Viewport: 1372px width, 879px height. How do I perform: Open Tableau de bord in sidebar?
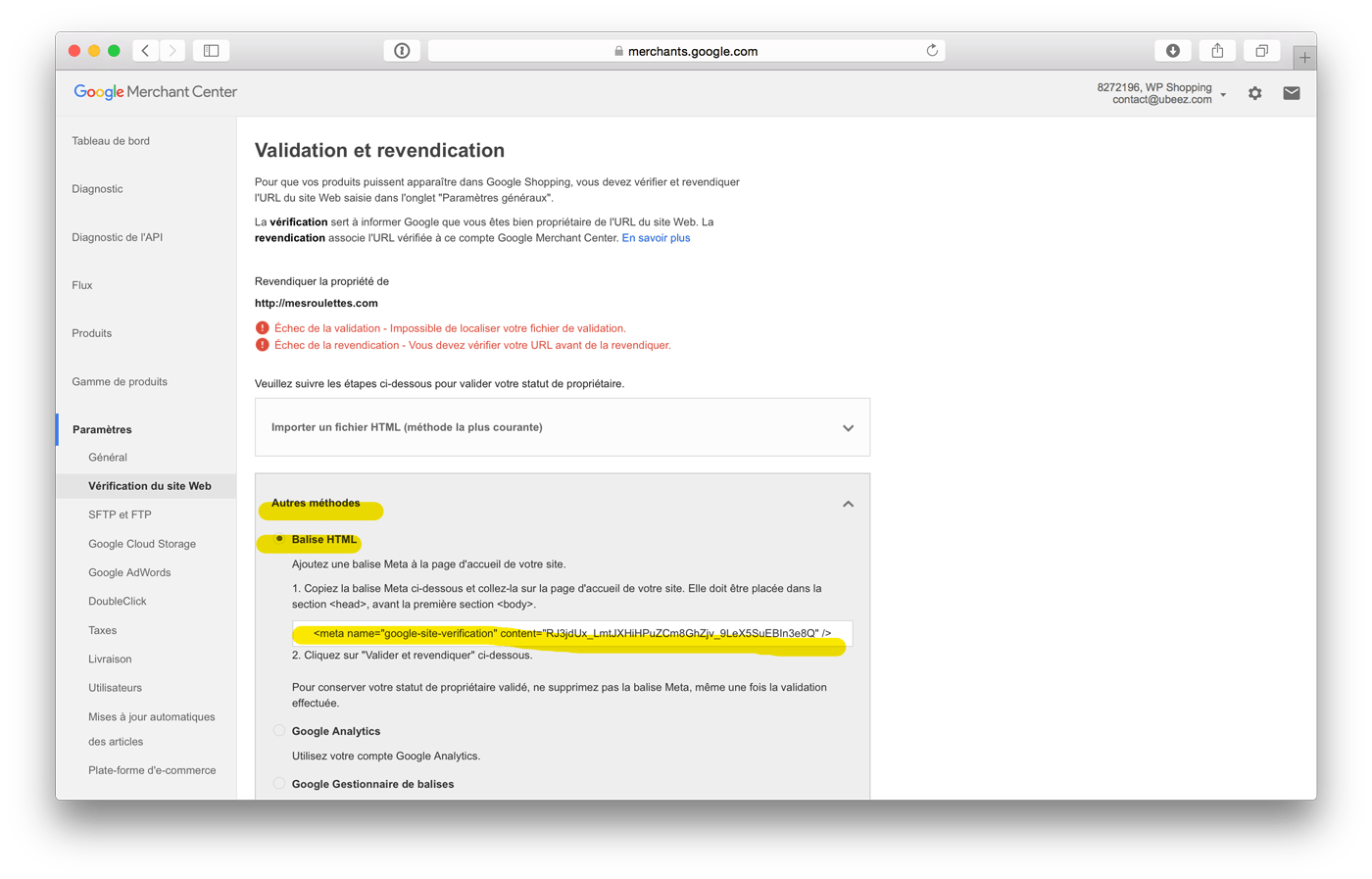pyautogui.click(x=111, y=141)
